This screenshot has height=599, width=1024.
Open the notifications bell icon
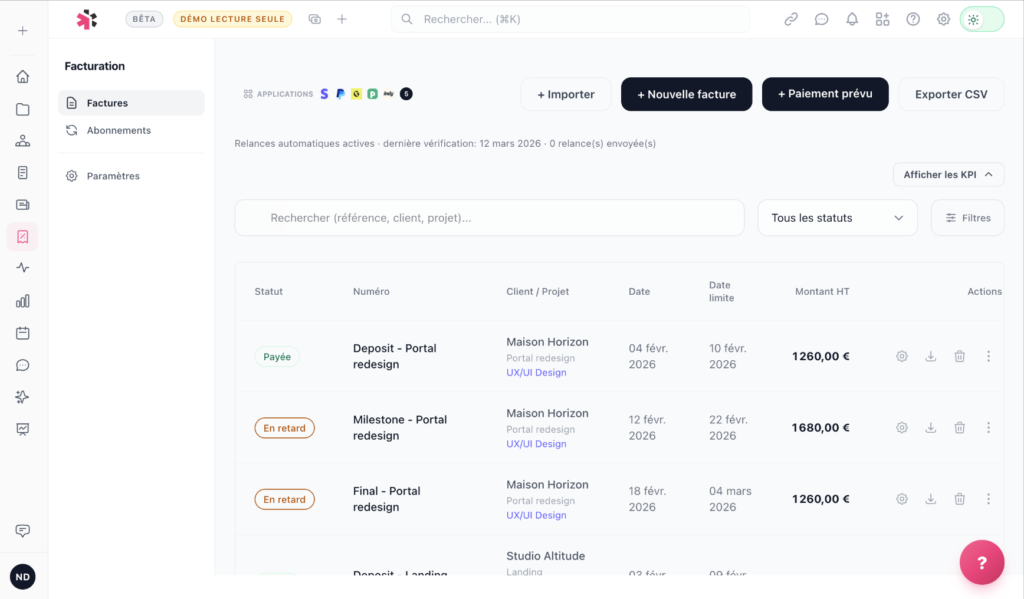click(852, 19)
